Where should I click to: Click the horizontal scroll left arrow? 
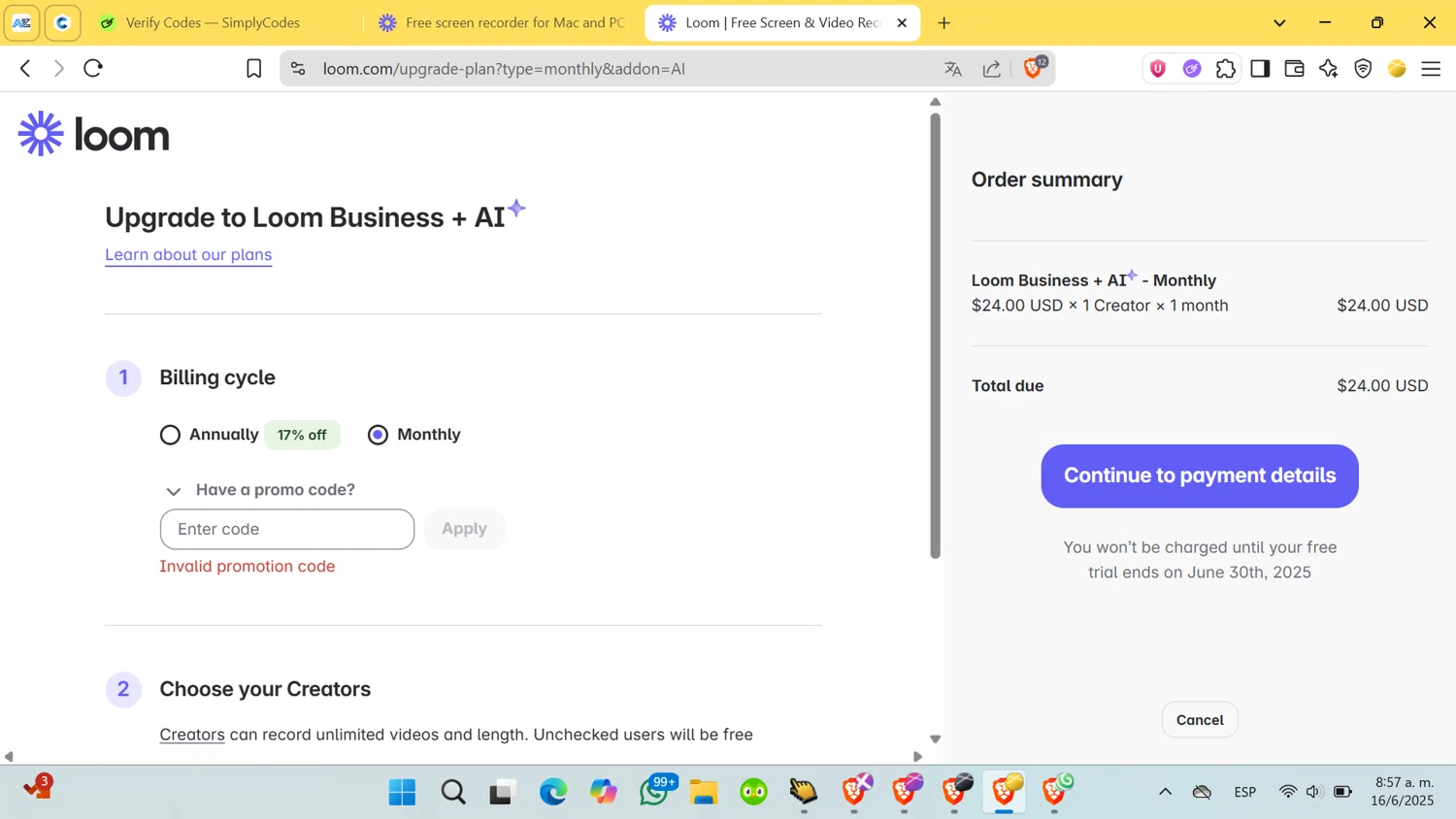coord(9,757)
